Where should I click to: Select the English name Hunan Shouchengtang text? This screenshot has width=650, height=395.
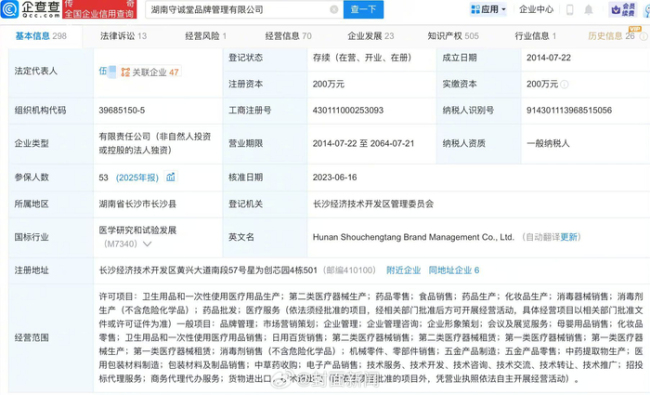tap(413, 237)
